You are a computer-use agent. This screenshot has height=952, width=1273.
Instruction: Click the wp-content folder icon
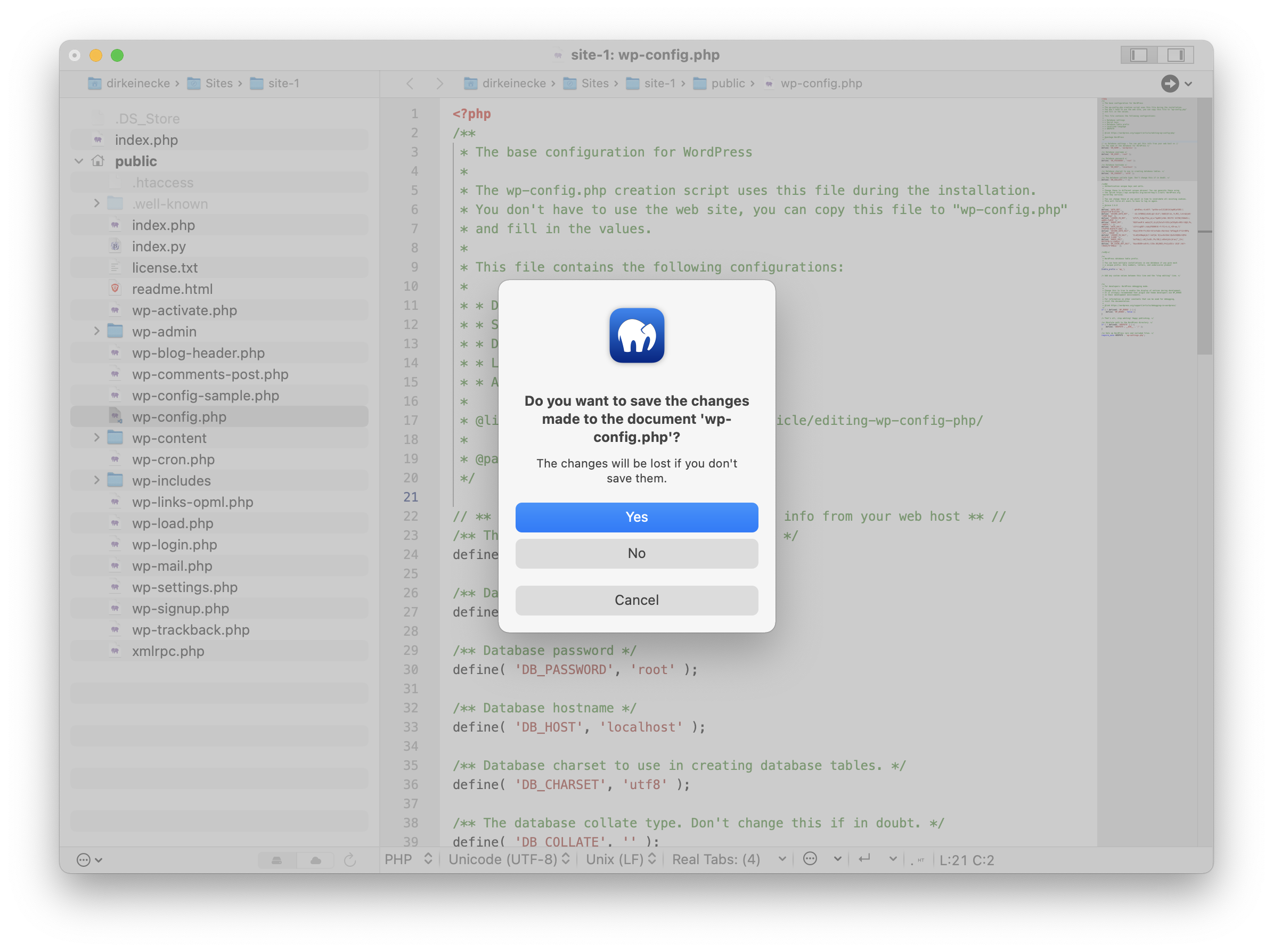click(115, 438)
